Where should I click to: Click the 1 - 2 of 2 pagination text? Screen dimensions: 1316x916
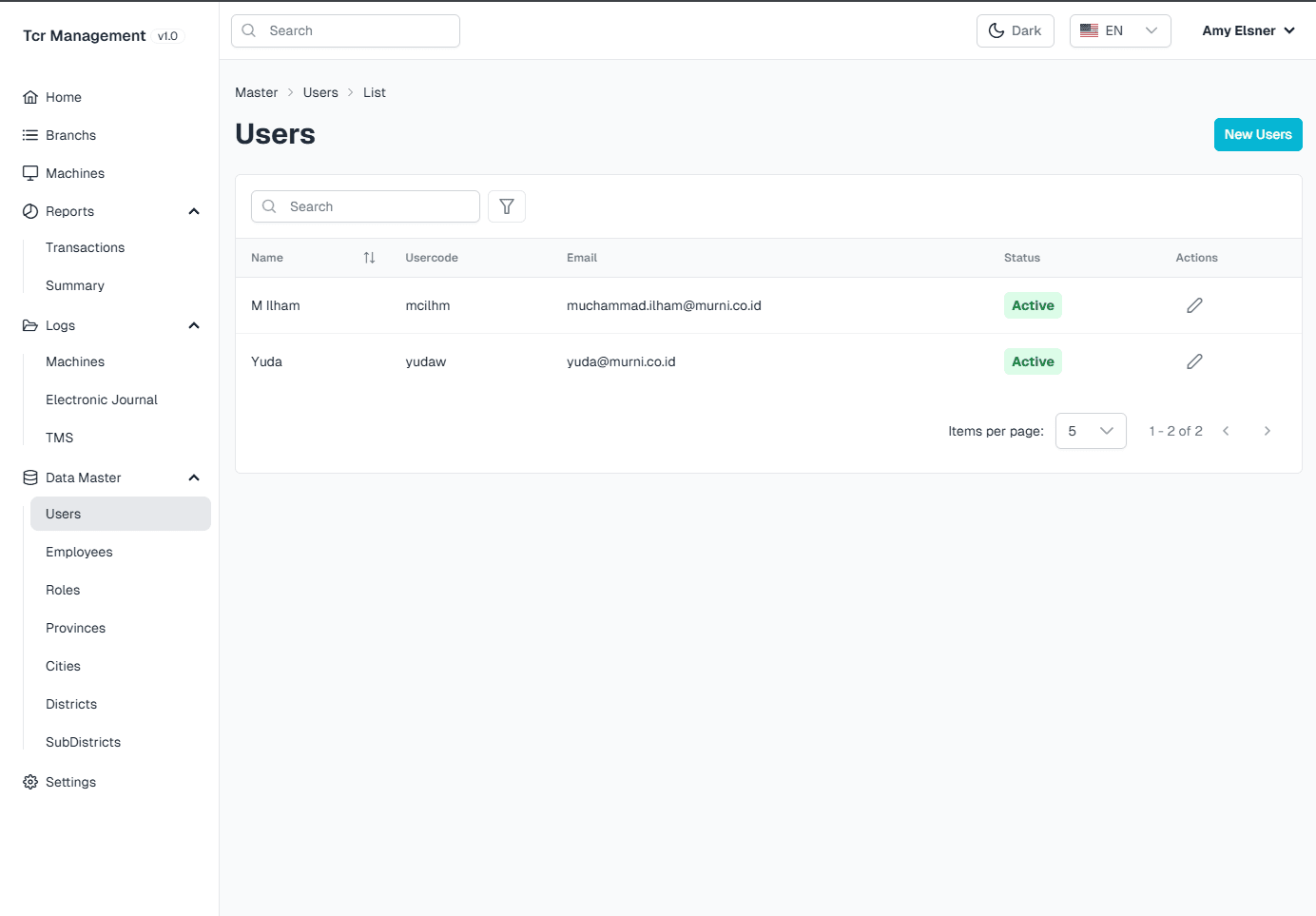click(x=1175, y=431)
